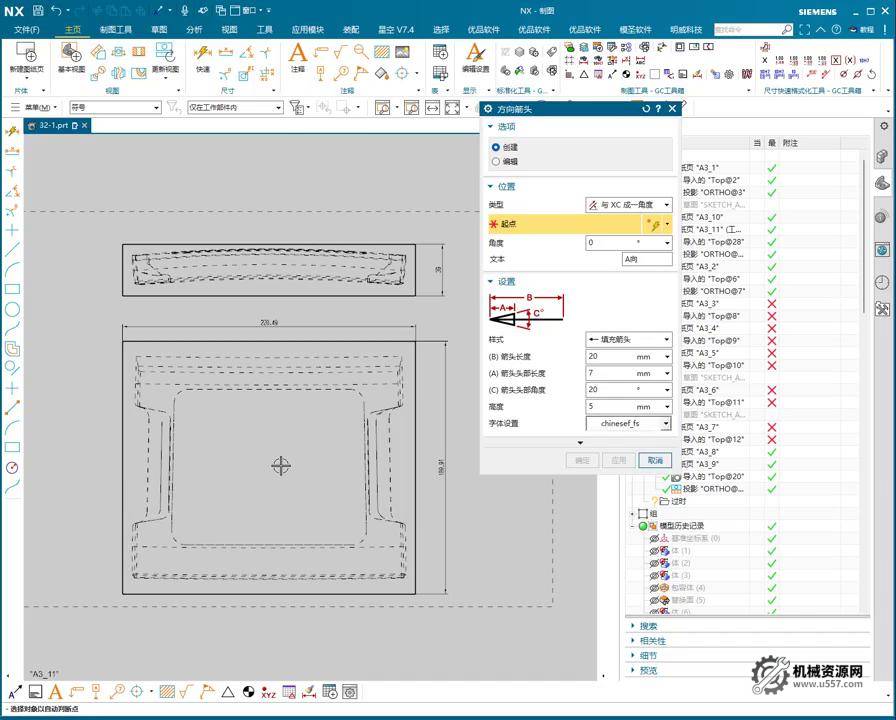
Task: Open the 菜单(M) menu
Action: tap(39, 107)
